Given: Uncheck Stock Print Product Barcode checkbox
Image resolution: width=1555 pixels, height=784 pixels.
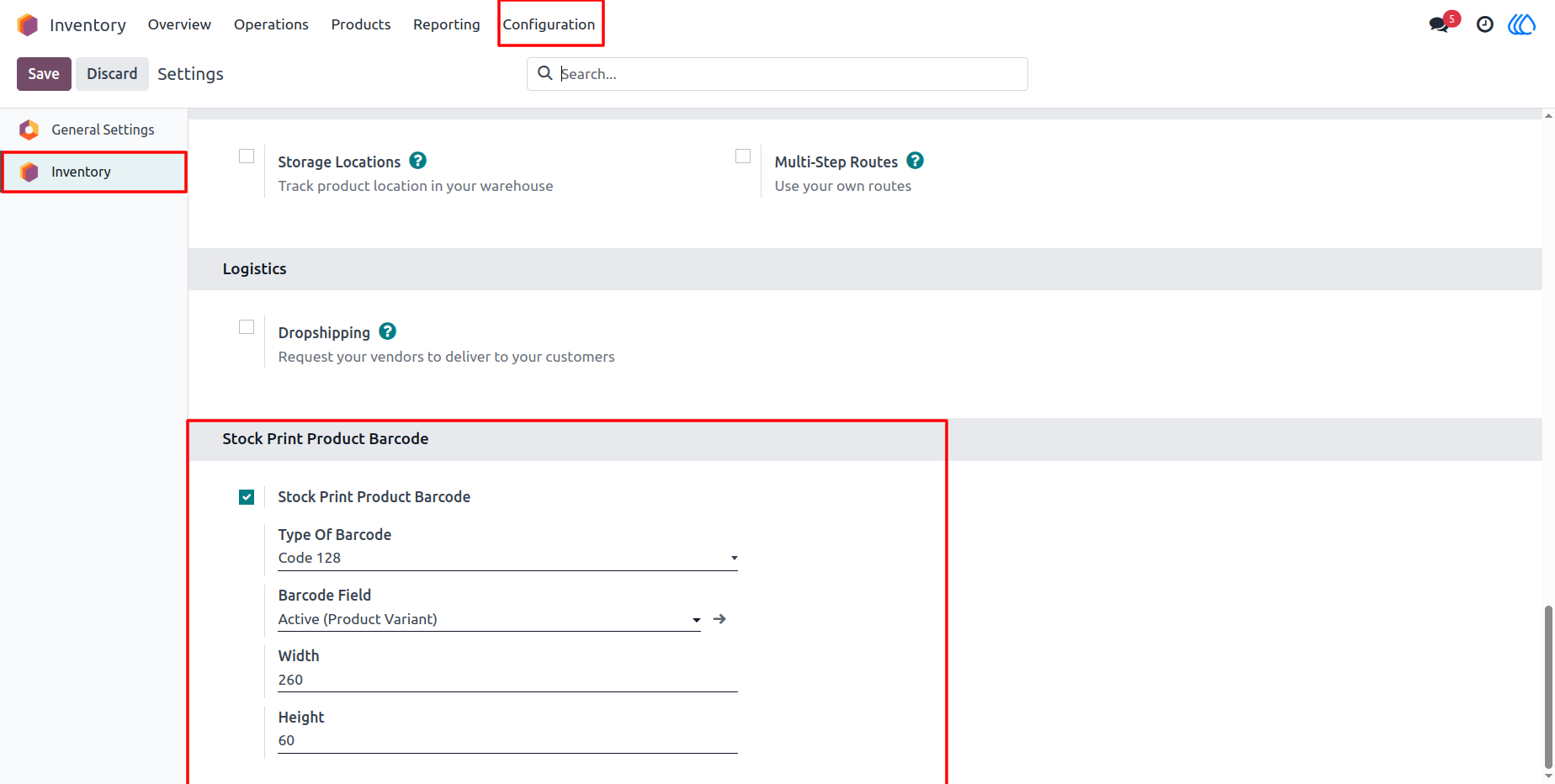Looking at the screenshot, I should [247, 497].
